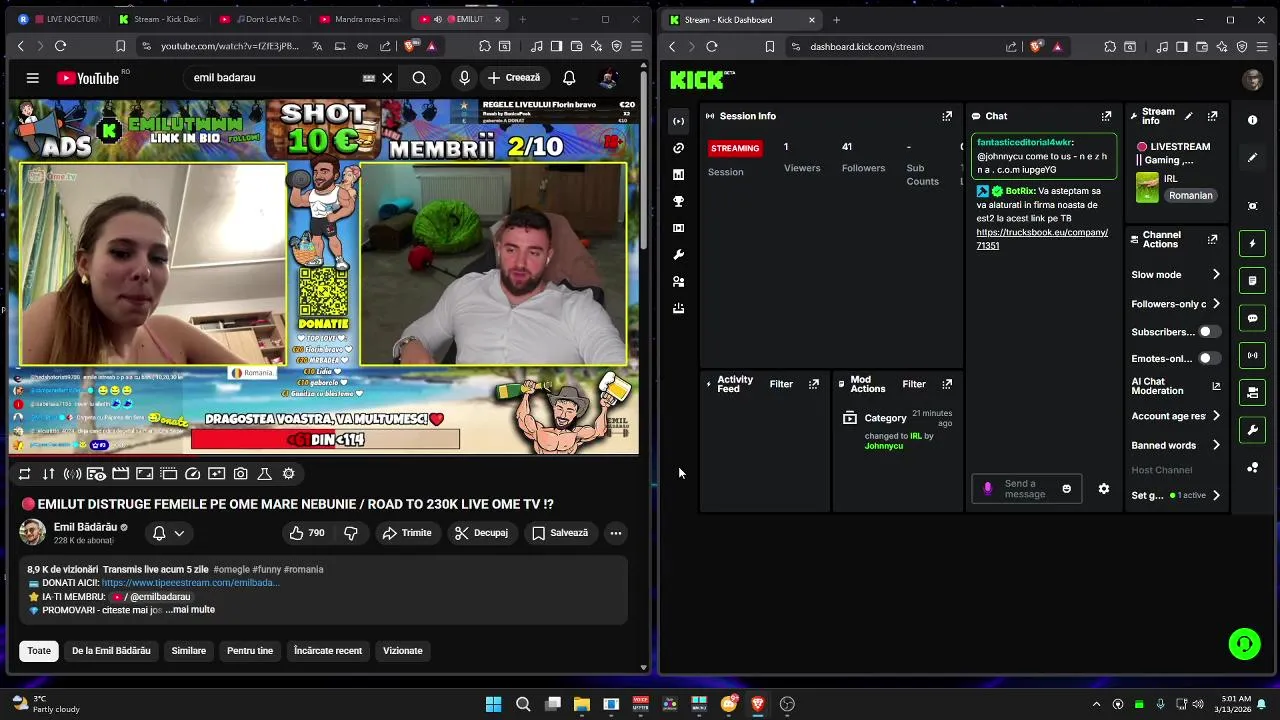Clear the YouTube search text
1280x720 pixels.
tap(387, 78)
